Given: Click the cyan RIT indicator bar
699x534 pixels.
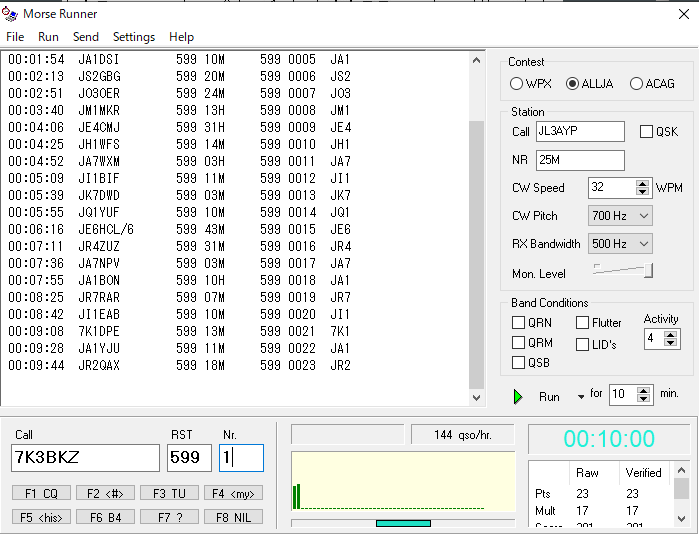Looking at the screenshot, I should (403, 523).
